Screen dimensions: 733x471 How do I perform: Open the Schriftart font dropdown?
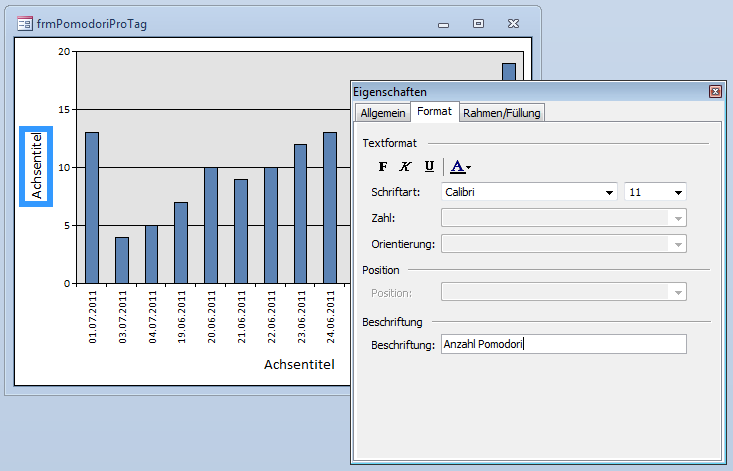[609, 192]
